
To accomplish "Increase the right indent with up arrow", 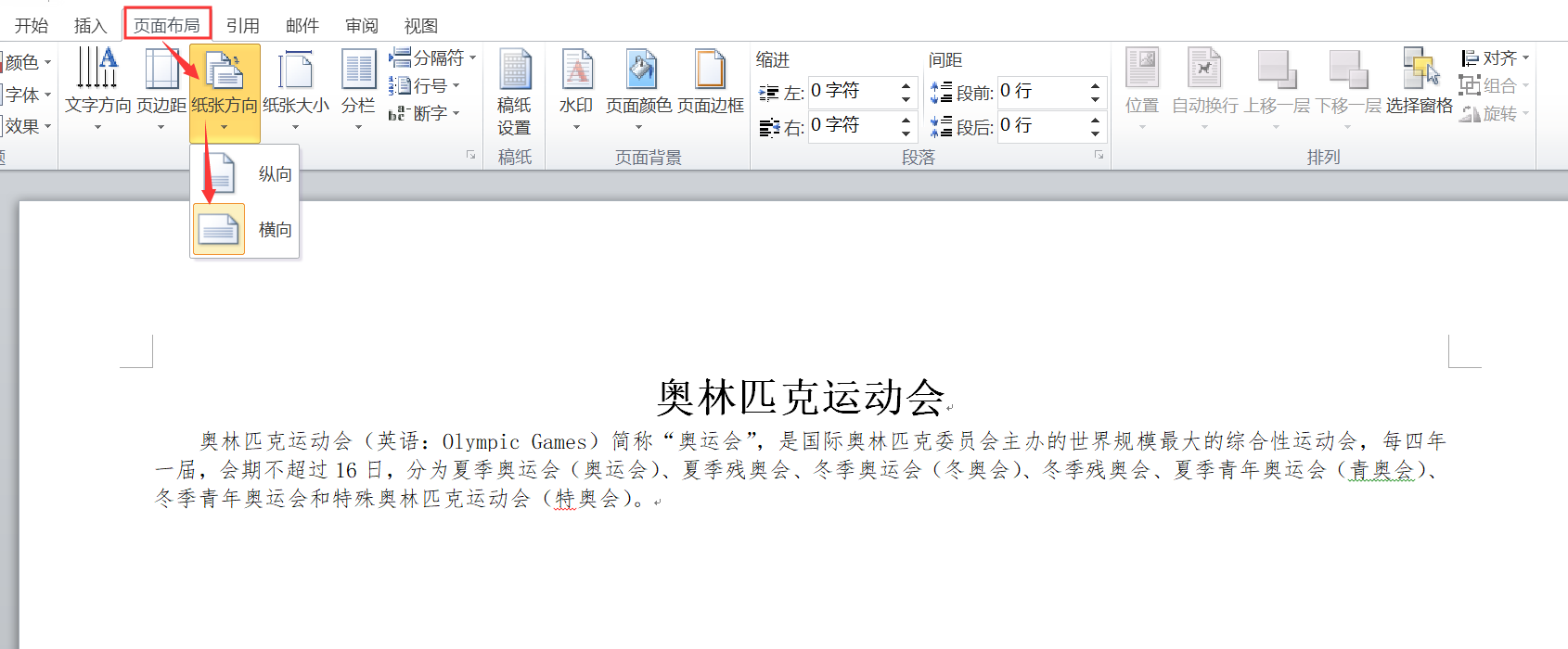I will pyautogui.click(x=906, y=119).
